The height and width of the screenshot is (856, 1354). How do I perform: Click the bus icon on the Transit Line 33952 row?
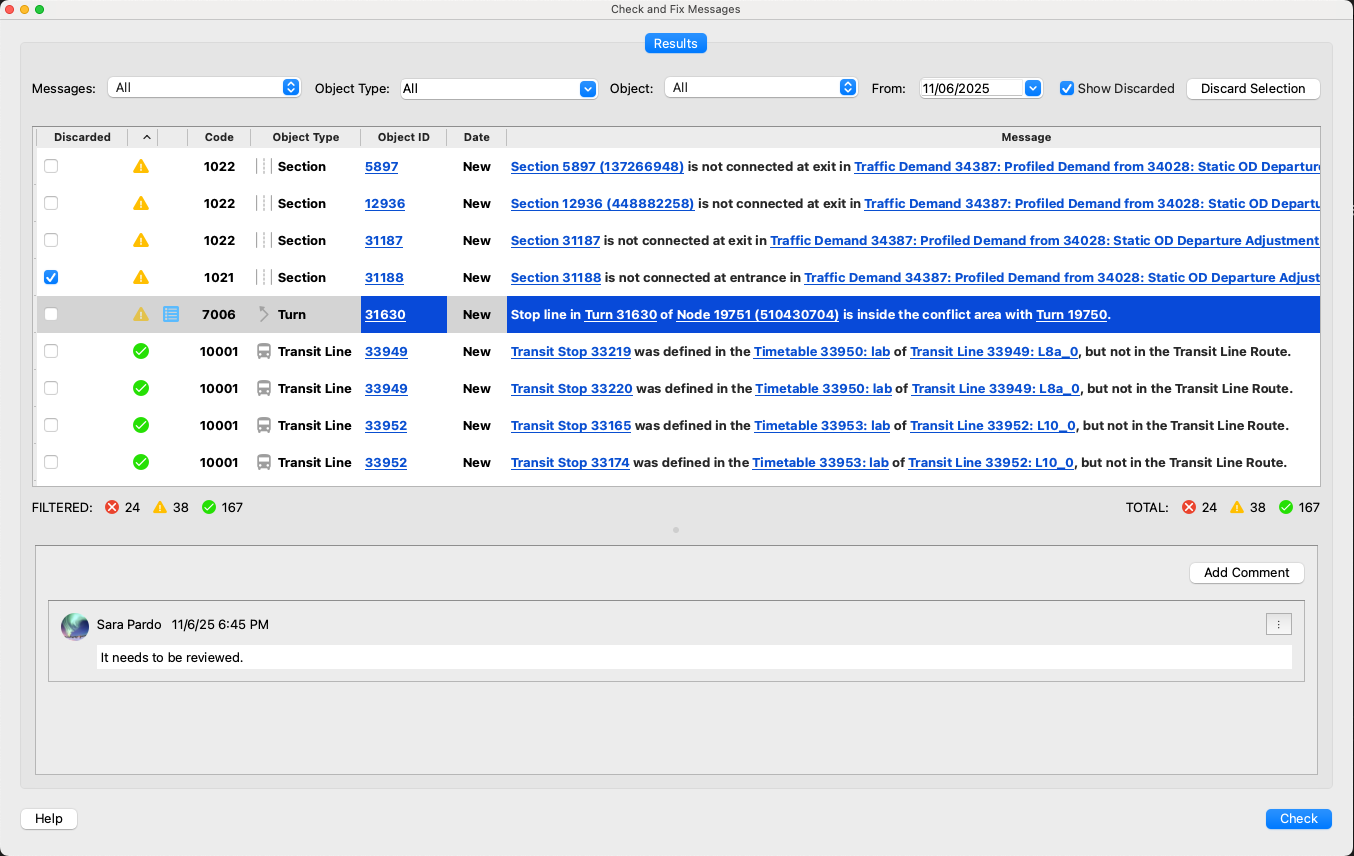point(263,425)
